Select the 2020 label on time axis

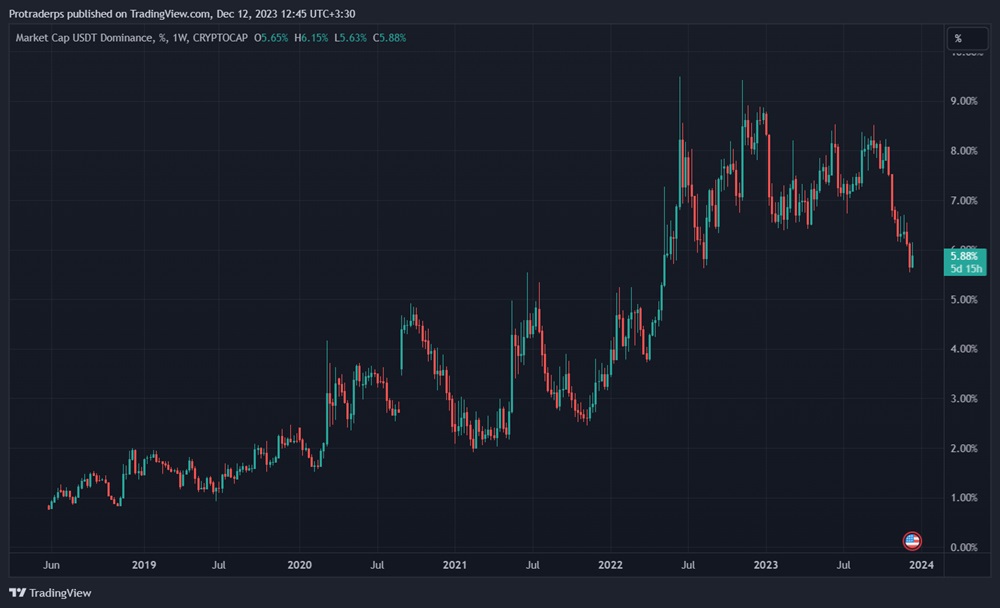tap(299, 565)
